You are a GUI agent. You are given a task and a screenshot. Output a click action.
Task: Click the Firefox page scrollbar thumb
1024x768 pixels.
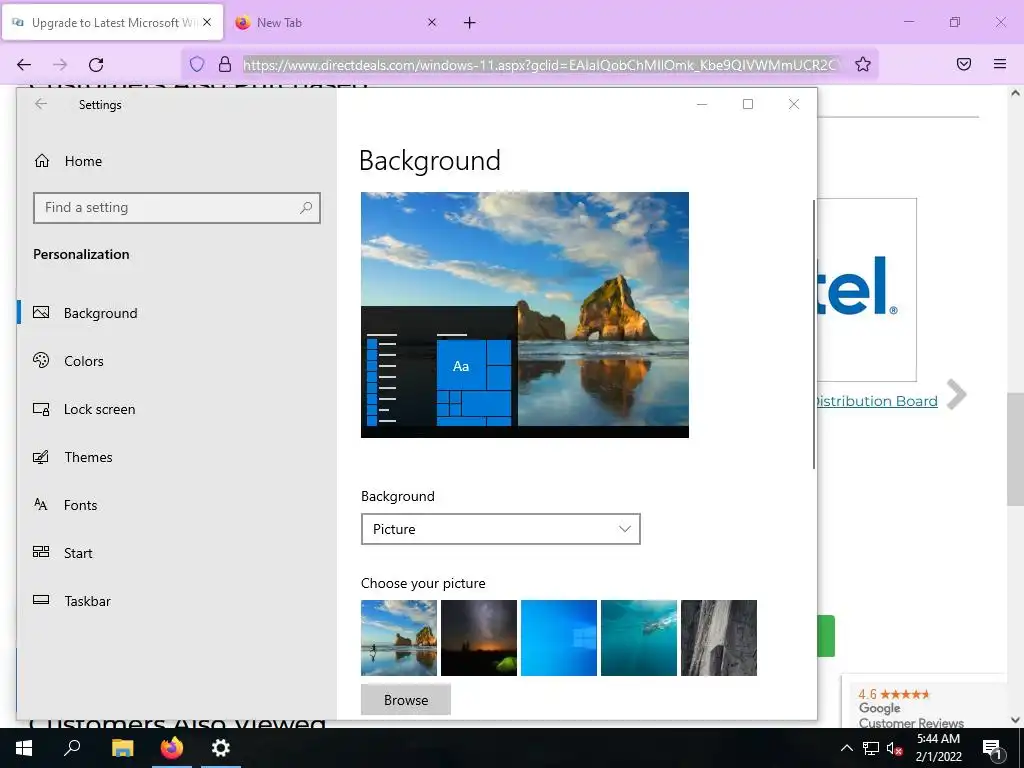click(1015, 449)
